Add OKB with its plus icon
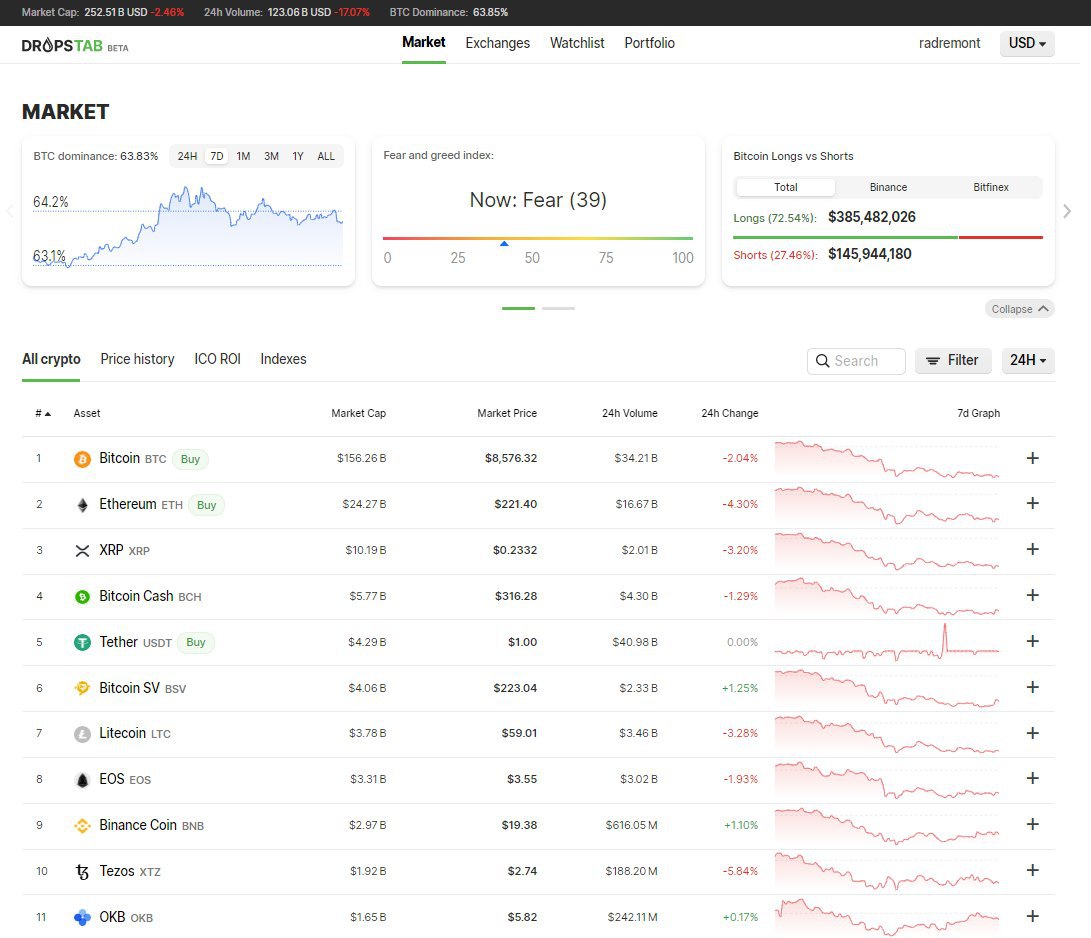 (1033, 916)
